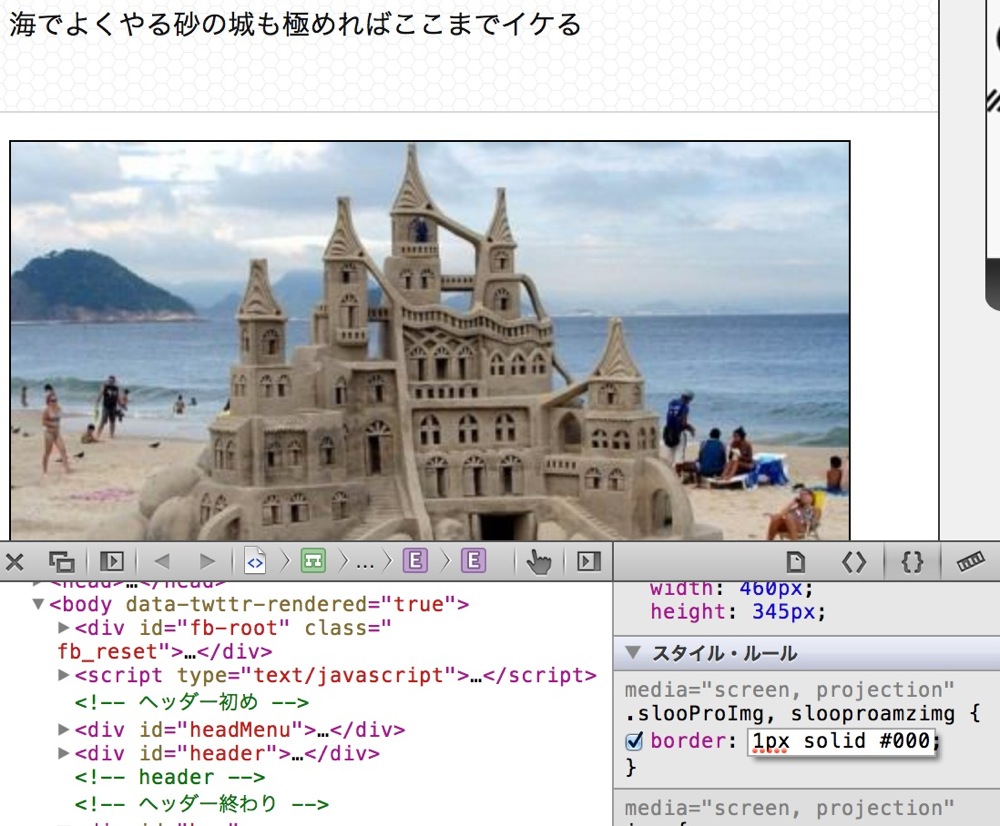Expand the header div node

coord(64,753)
